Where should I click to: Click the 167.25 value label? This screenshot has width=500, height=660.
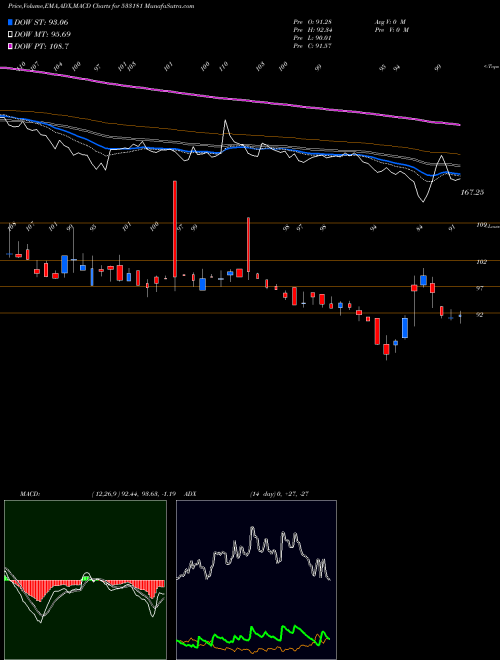(x=473, y=192)
